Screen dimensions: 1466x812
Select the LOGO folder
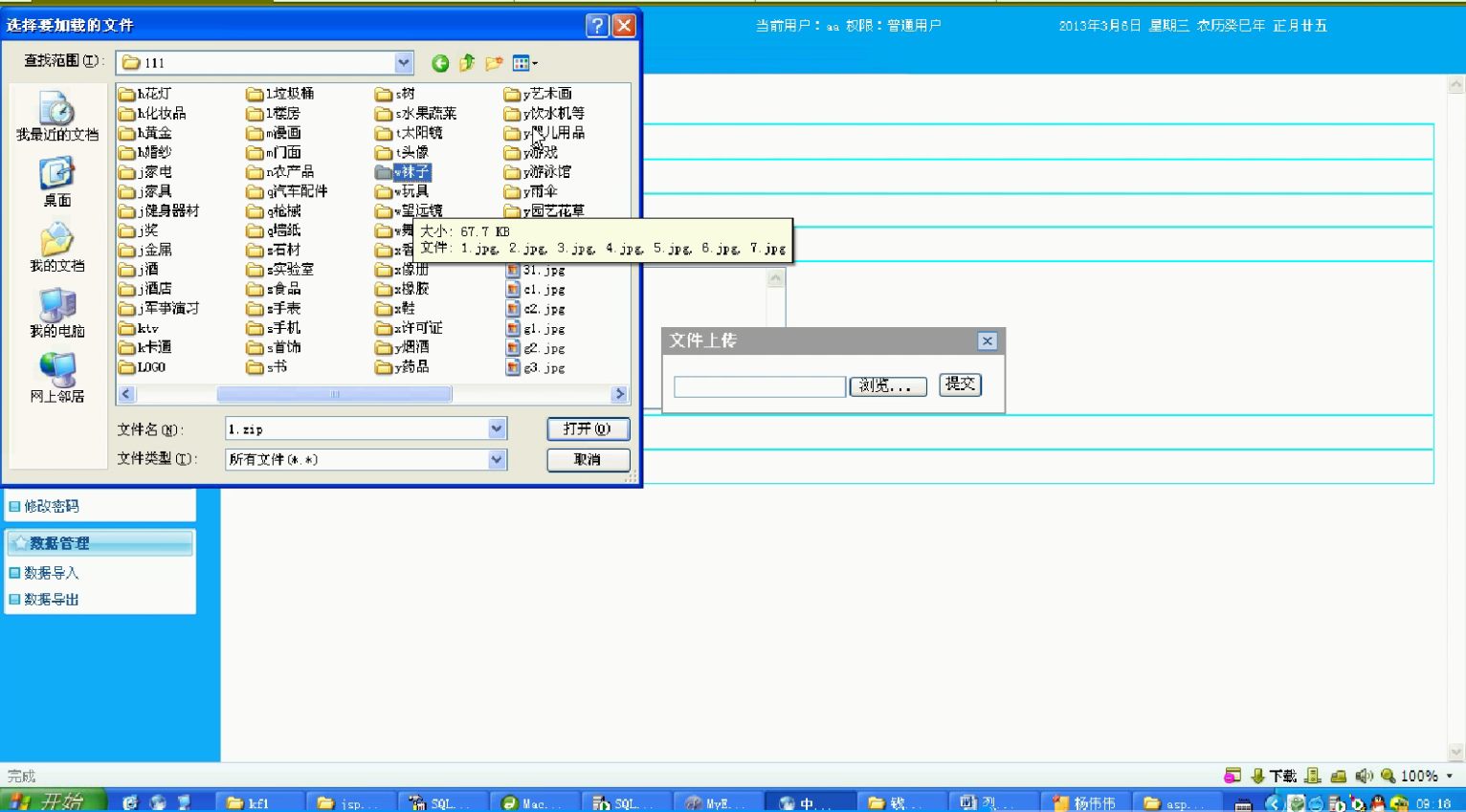pyautogui.click(x=143, y=367)
